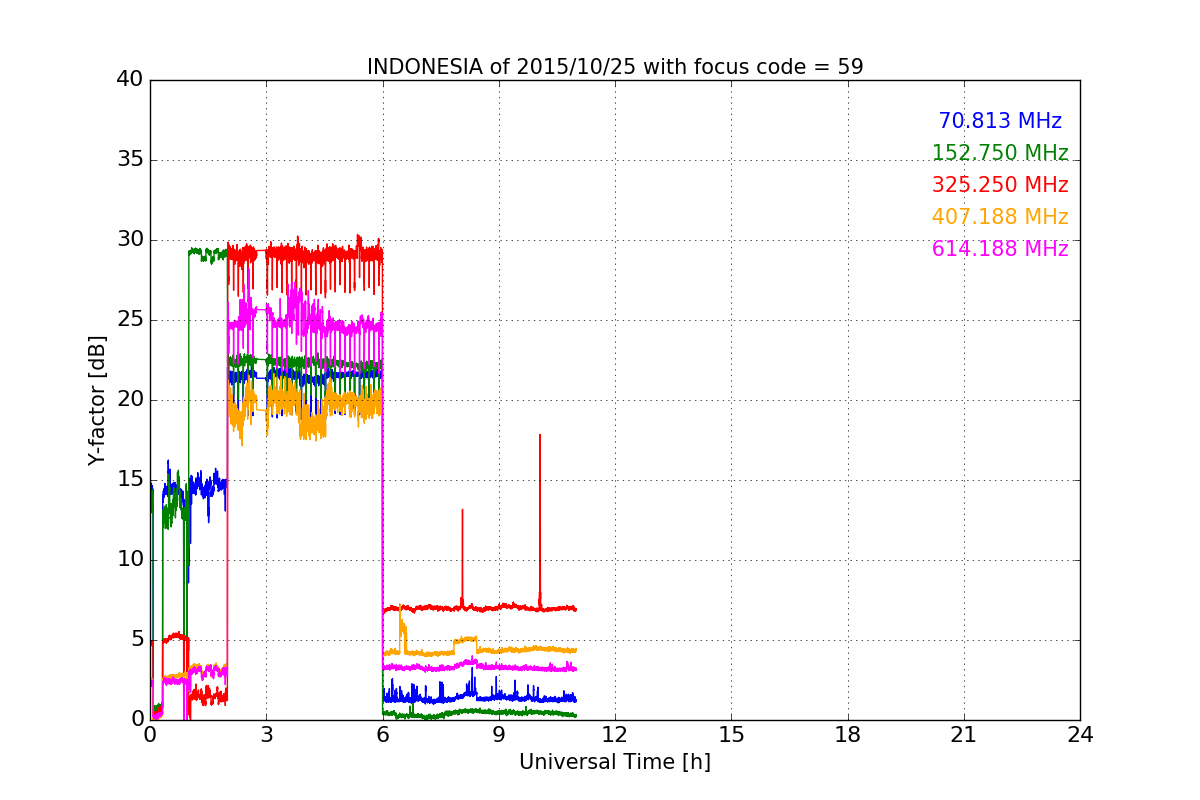Click the x-axis tick label 21

(964, 734)
